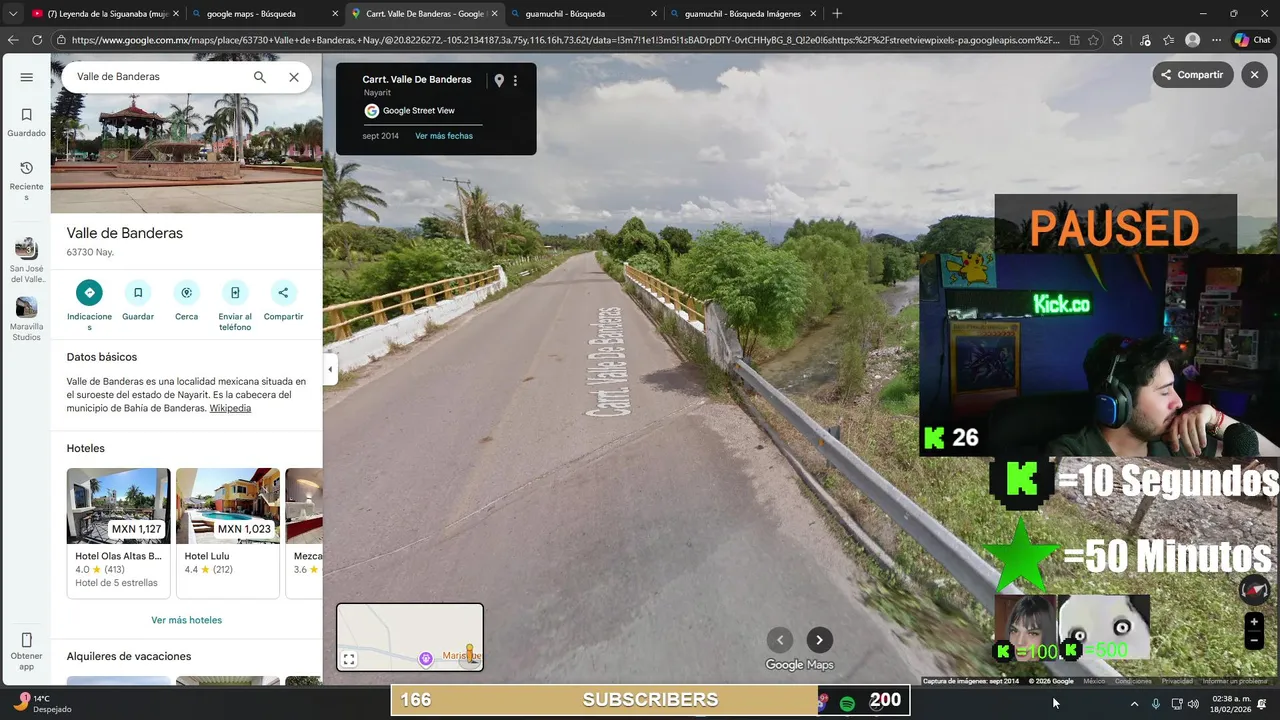Click Compartir button at top right
1280x720 pixels.
[x=1193, y=75]
